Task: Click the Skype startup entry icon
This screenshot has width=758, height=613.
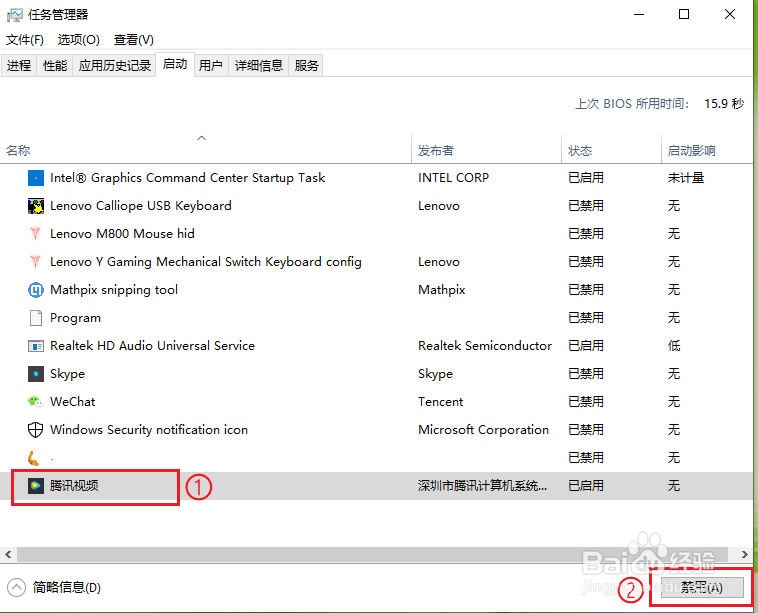Action: click(x=36, y=374)
